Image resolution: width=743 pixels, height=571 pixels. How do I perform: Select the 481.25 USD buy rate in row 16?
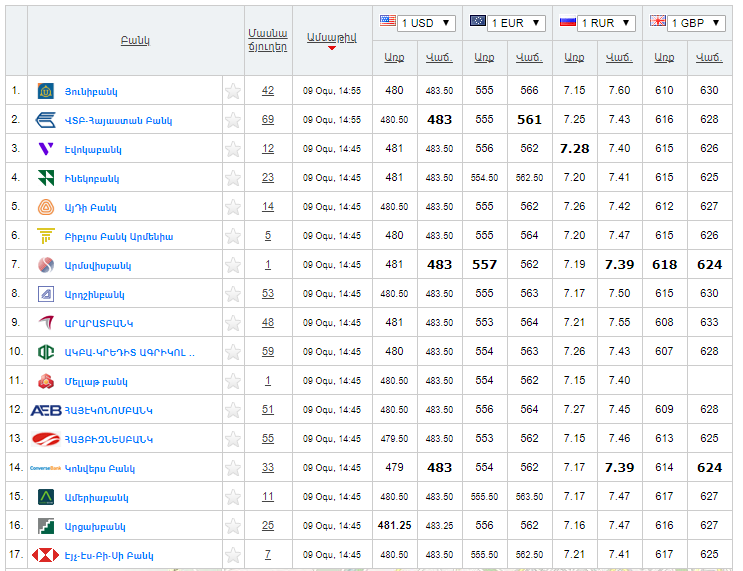coord(394,526)
